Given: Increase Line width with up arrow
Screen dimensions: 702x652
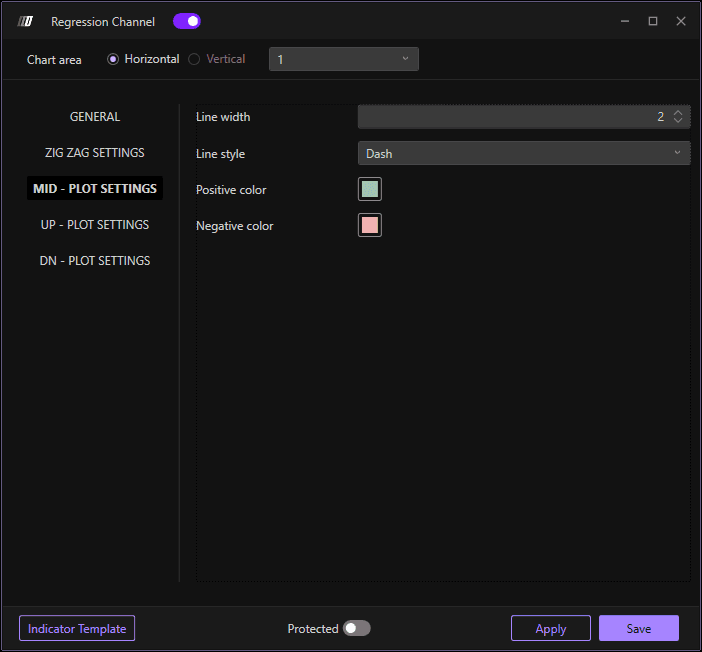Looking at the screenshot, I should pyautogui.click(x=678, y=113).
